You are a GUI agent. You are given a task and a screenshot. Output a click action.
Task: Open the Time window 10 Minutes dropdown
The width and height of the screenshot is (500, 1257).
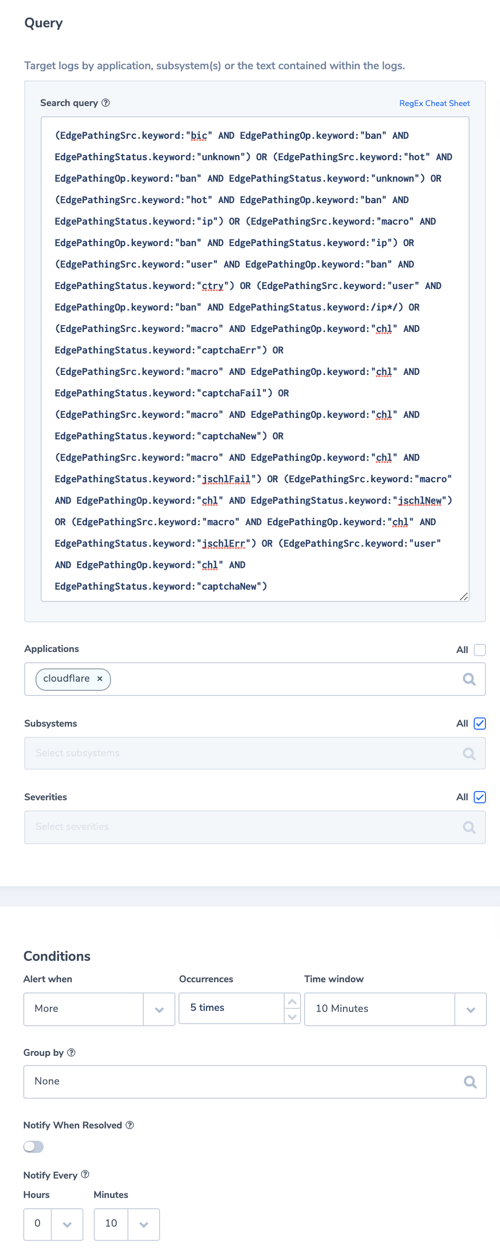pos(395,1009)
